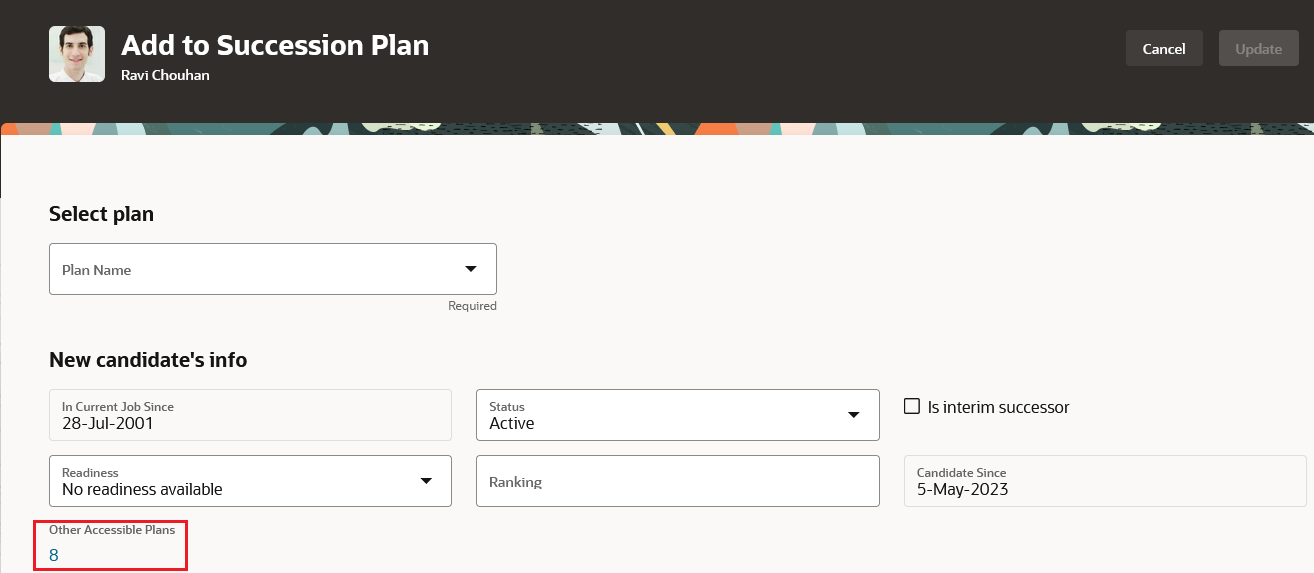Image resolution: width=1314 pixels, height=573 pixels.
Task: Click the Candidate Since date field
Action: 1105,481
